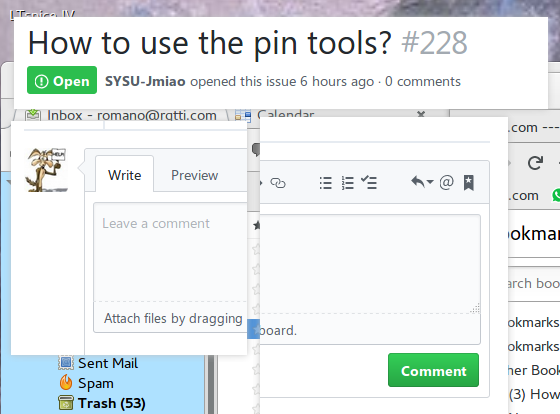
Task: Mention a user with the @ icon
Action: point(446,182)
